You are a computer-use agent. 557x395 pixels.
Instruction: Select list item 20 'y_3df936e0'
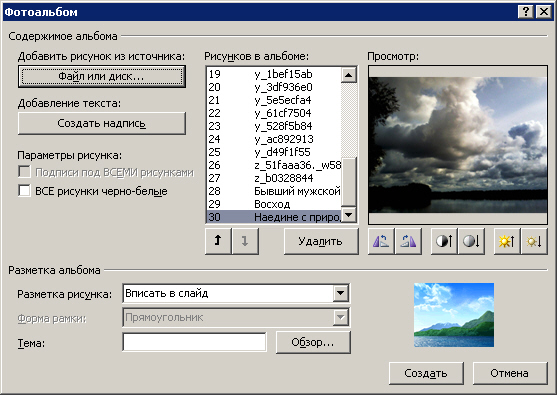tap(274, 87)
